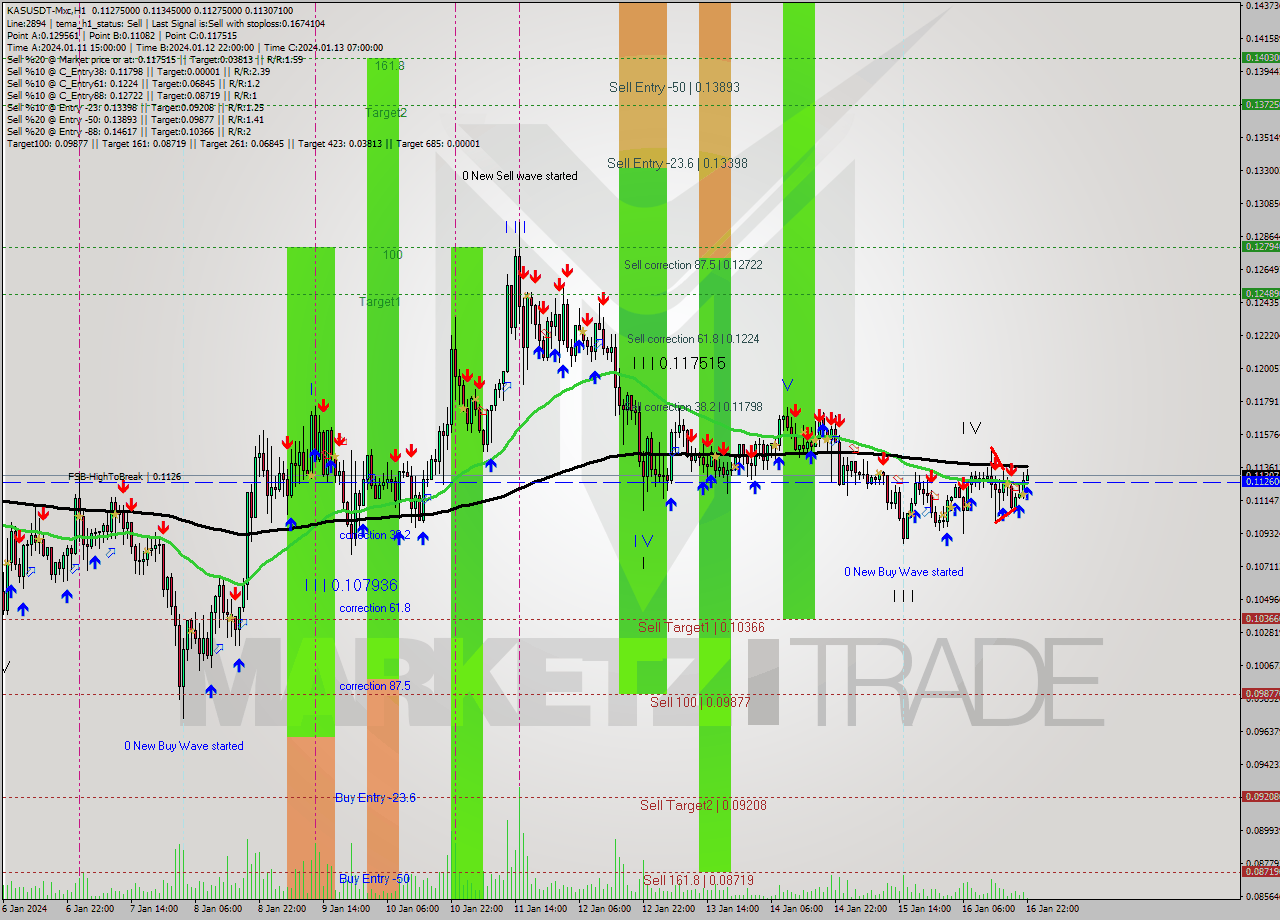Click the '11 Jan 14:00' time label

(538, 909)
